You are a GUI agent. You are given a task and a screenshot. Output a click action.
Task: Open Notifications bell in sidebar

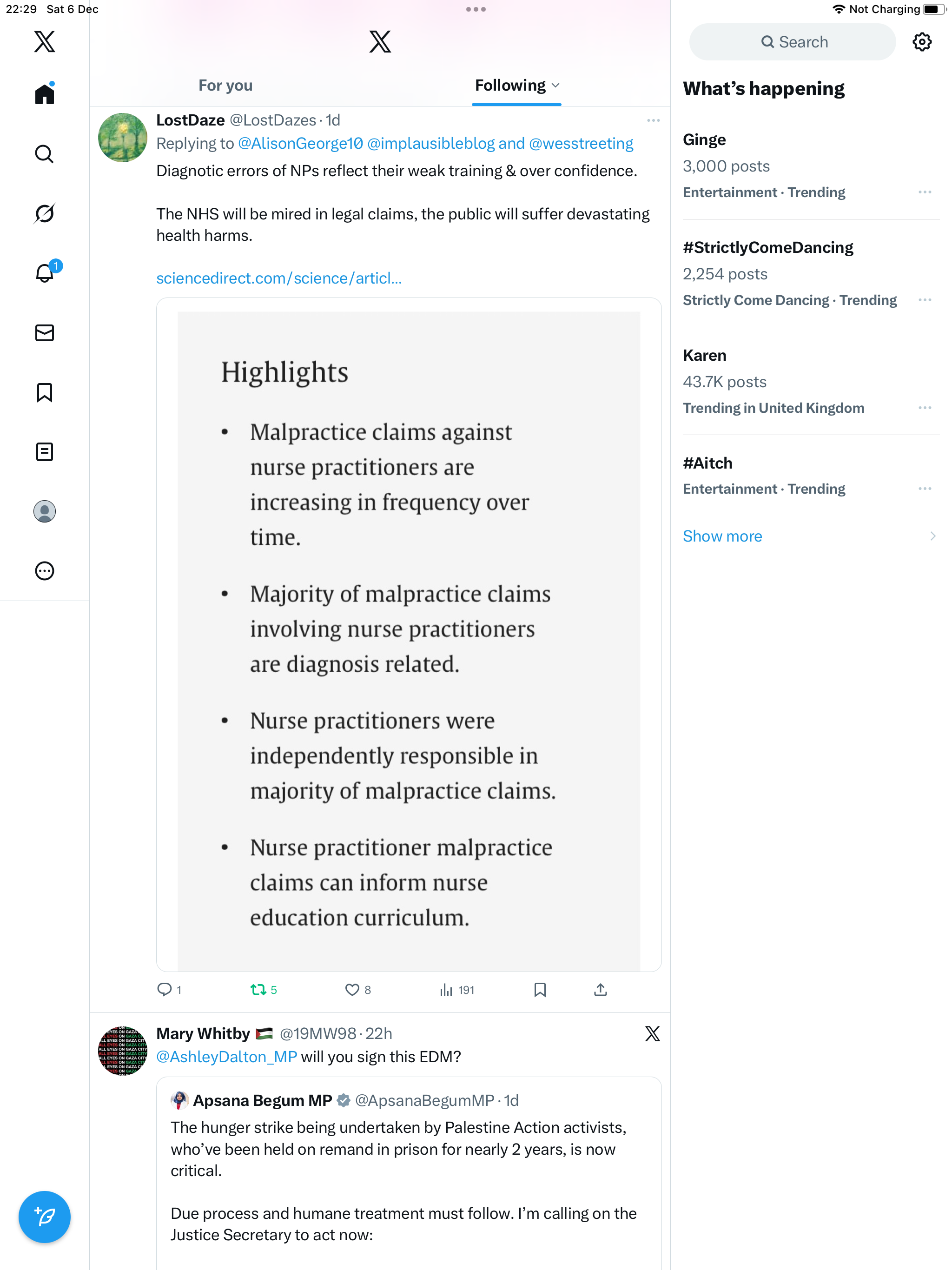44,273
